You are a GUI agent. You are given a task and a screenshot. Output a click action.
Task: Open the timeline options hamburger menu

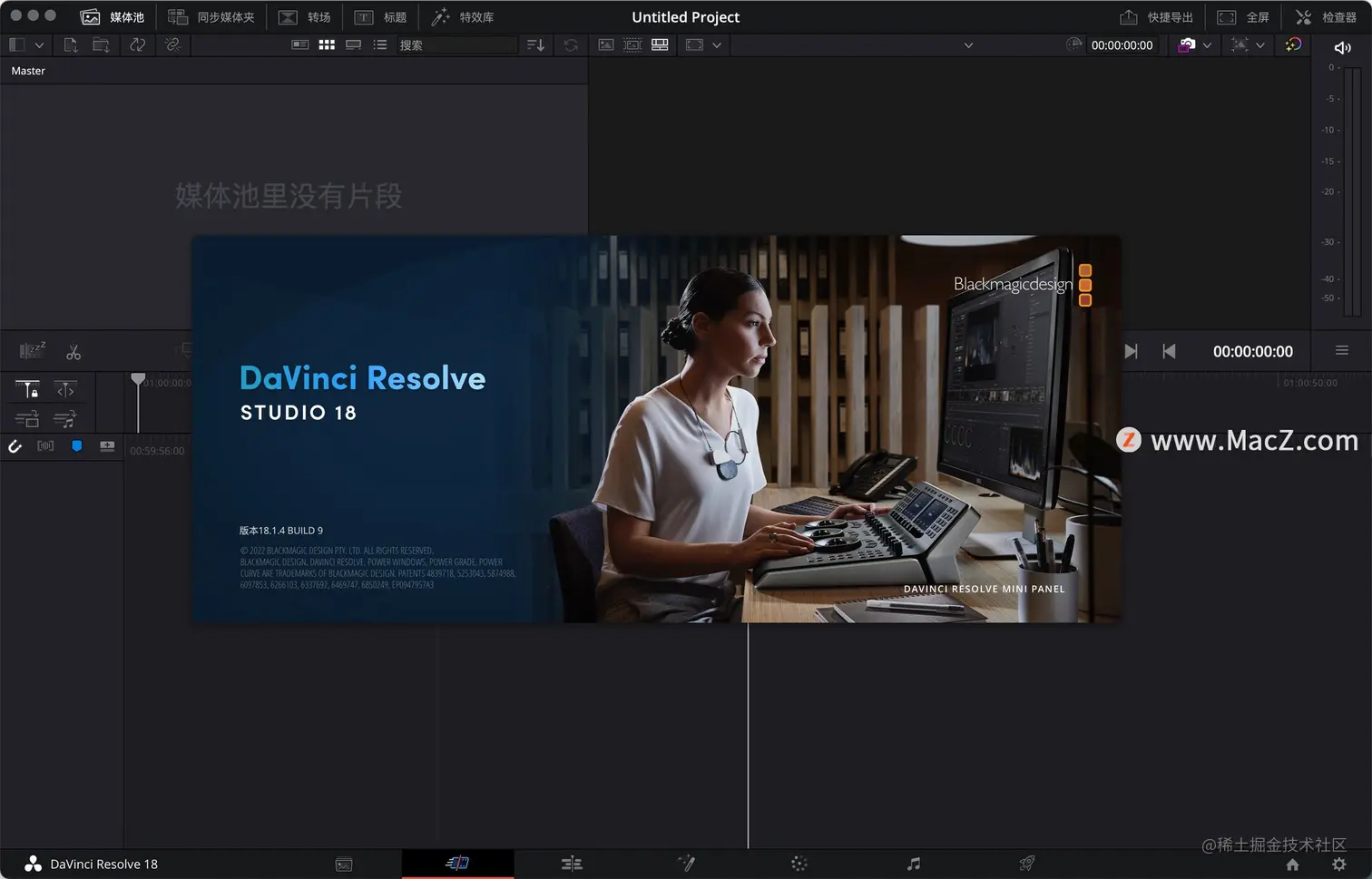click(1342, 350)
